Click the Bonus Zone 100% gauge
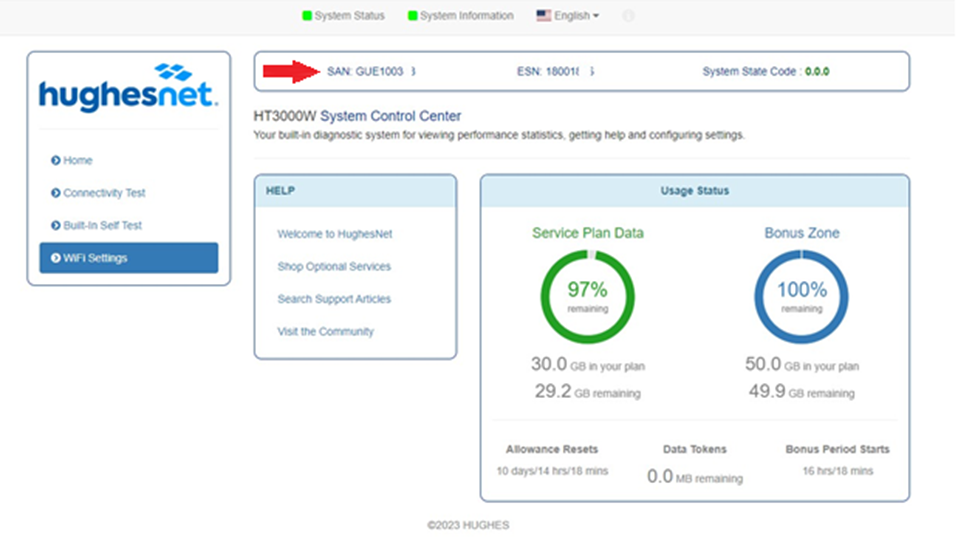Viewport: 975px width, 549px height. tap(801, 297)
